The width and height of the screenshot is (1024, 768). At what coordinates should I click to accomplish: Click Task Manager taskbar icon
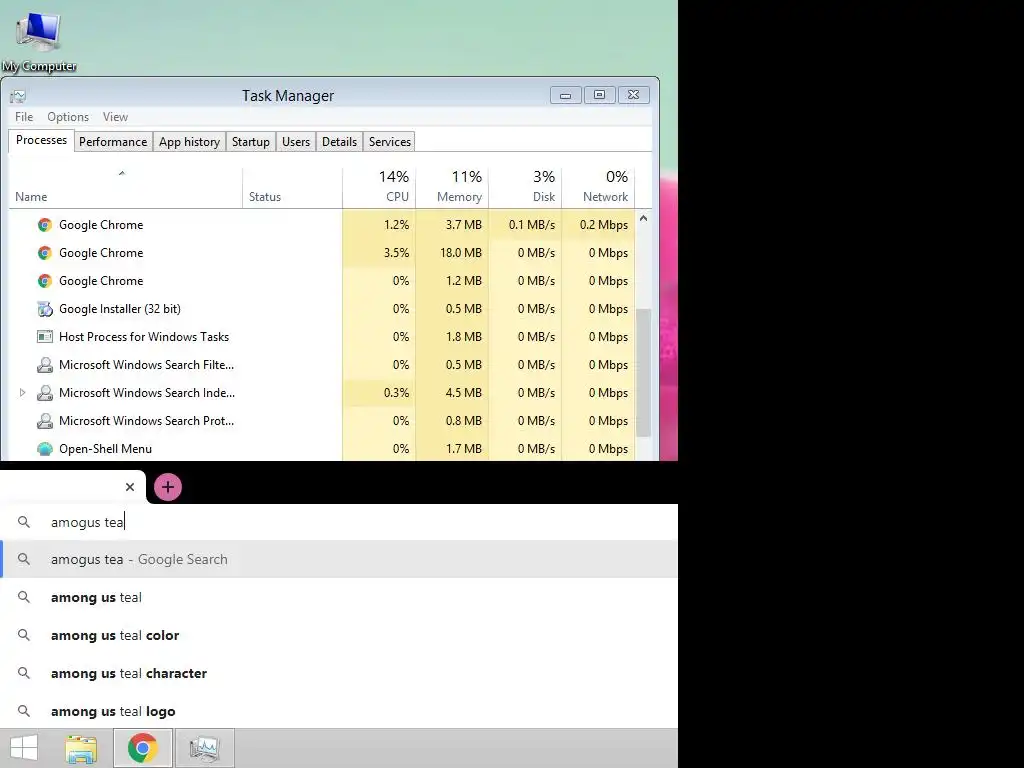[204, 748]
